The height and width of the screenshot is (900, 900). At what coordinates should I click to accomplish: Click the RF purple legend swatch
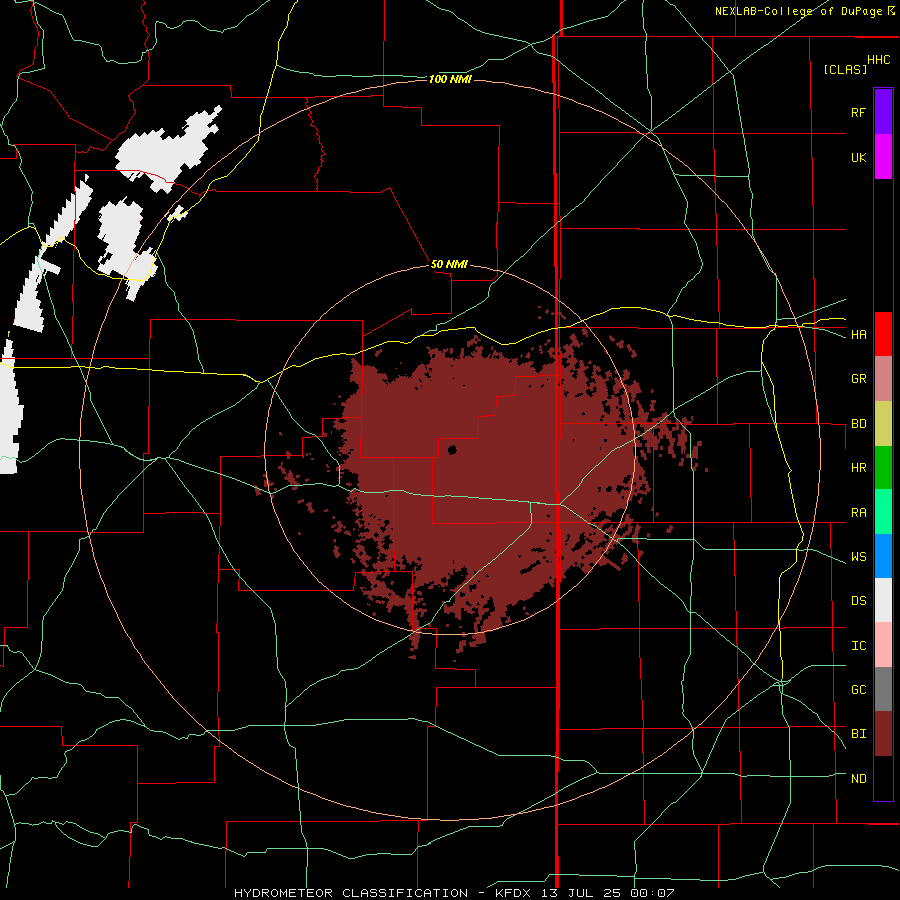coord(883,112)
